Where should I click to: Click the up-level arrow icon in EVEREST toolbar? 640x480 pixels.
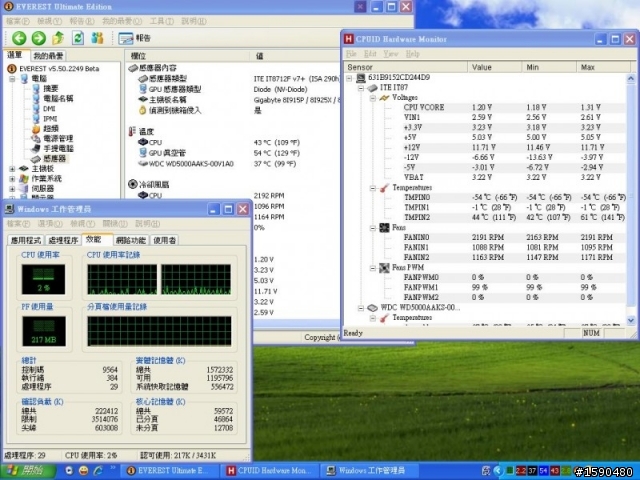[58, 38]
